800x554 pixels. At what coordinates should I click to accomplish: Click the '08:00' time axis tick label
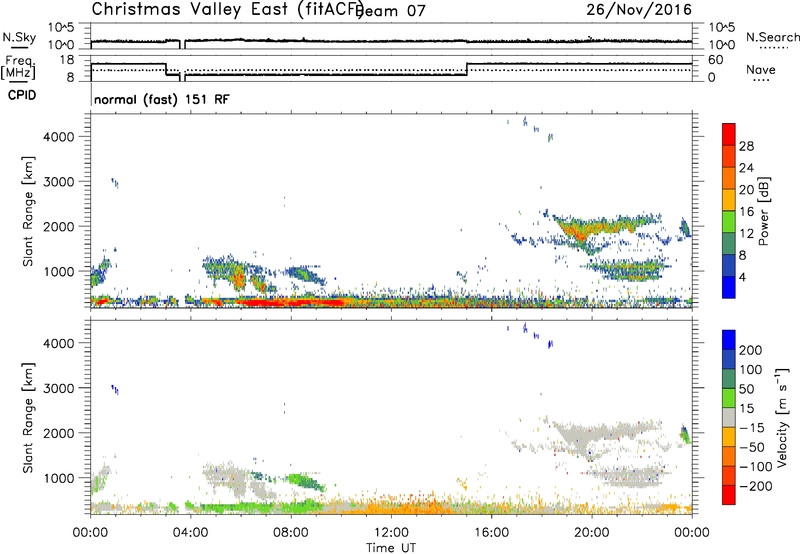[291, 533]
